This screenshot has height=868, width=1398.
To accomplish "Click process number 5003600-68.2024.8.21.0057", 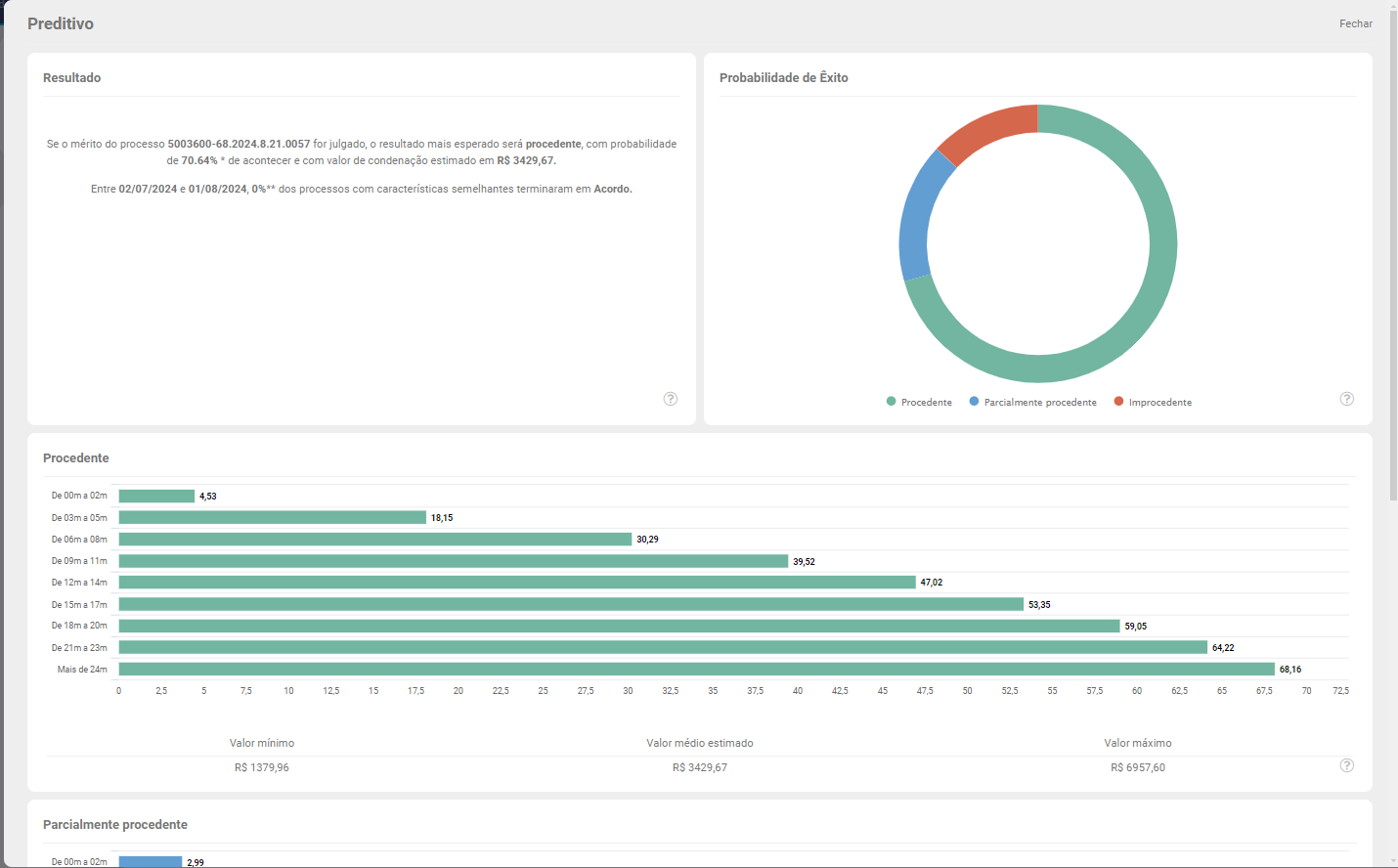I will tap(239, 144).
